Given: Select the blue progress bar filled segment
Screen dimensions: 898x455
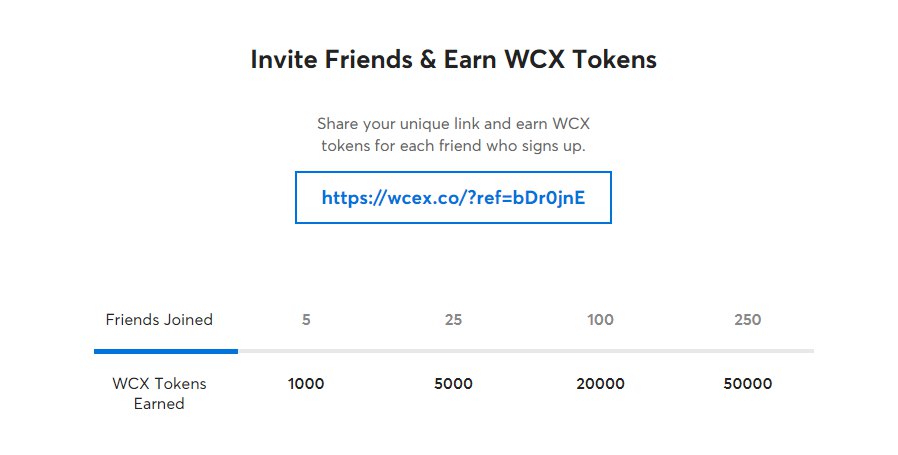Looking at the screenshot, I should point(166,351).
